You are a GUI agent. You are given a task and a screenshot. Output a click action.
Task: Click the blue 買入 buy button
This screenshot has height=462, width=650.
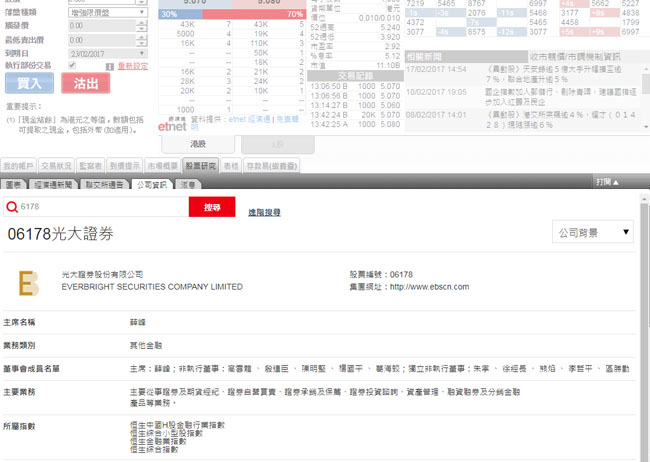point(29,83)
